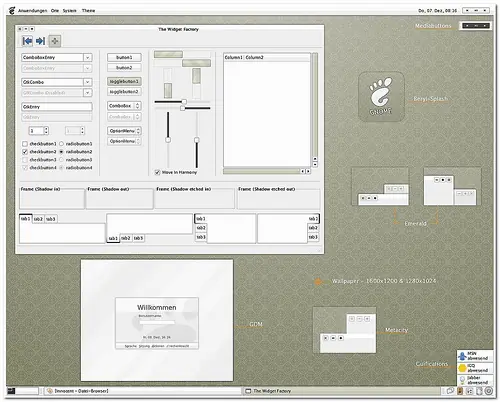Click the GNOME foot splash icon
500x402 pixels.
[381, 96]
